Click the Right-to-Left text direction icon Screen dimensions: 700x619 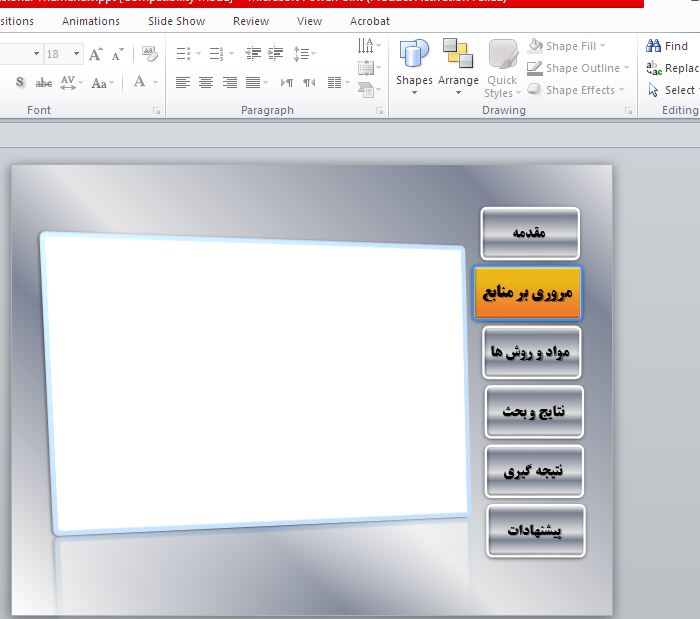click(309, 83)
